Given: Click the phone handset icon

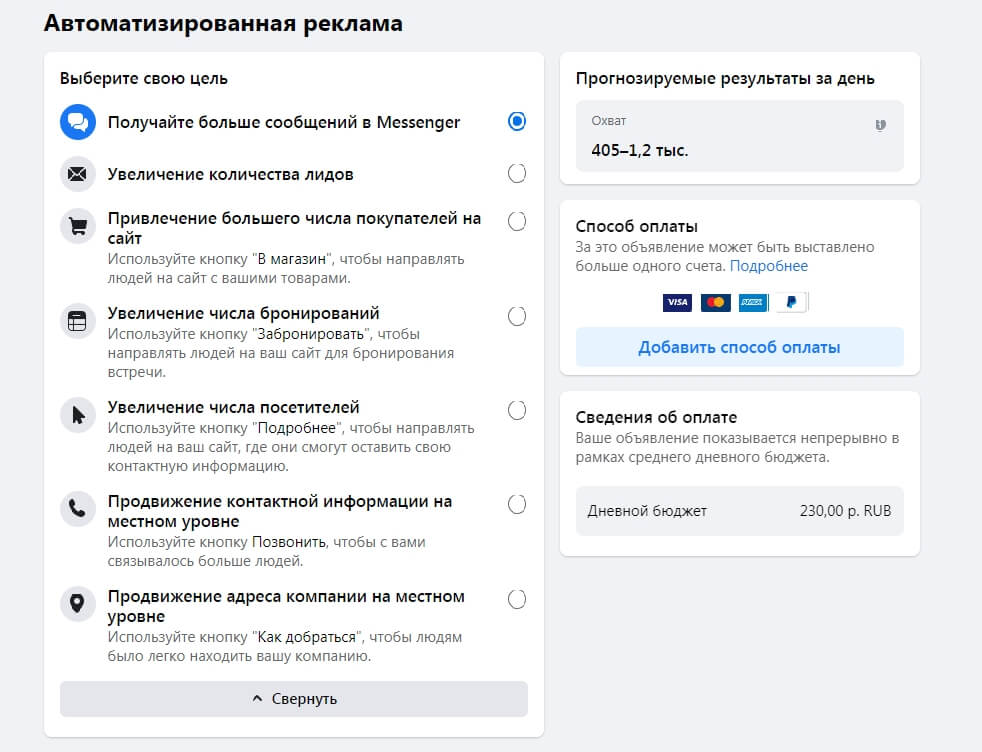Looking at the screenshot, I should (x=78, y=509).
